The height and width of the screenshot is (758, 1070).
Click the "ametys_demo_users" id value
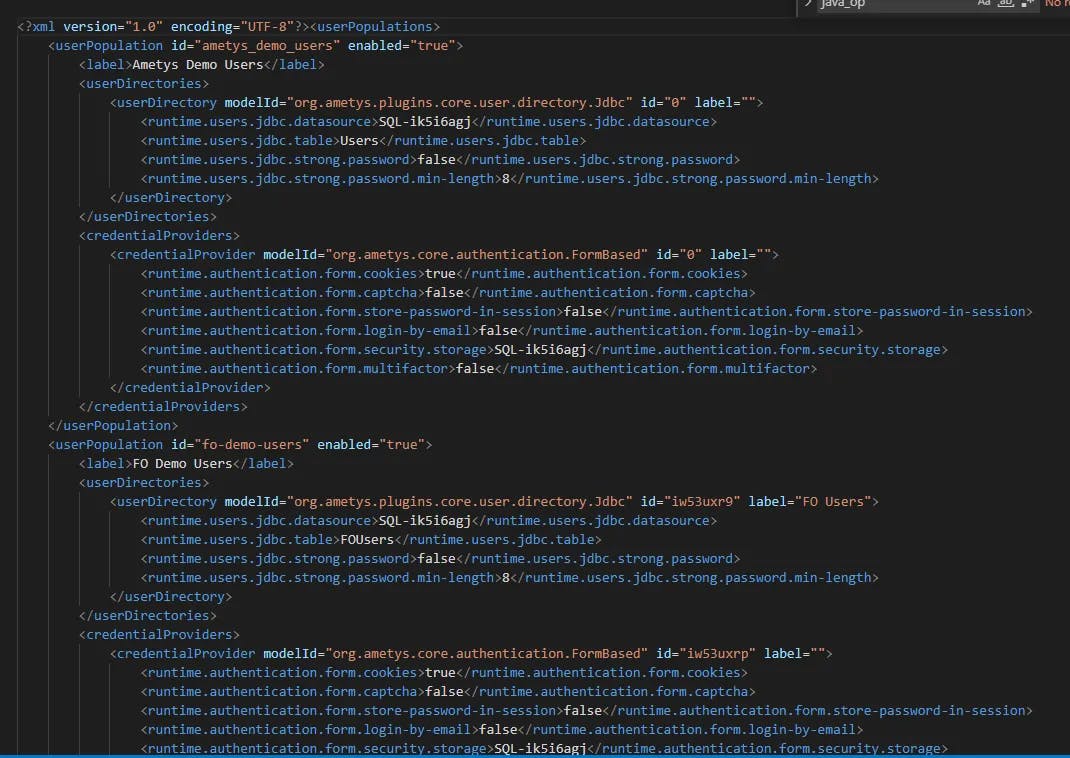[252, 45]
